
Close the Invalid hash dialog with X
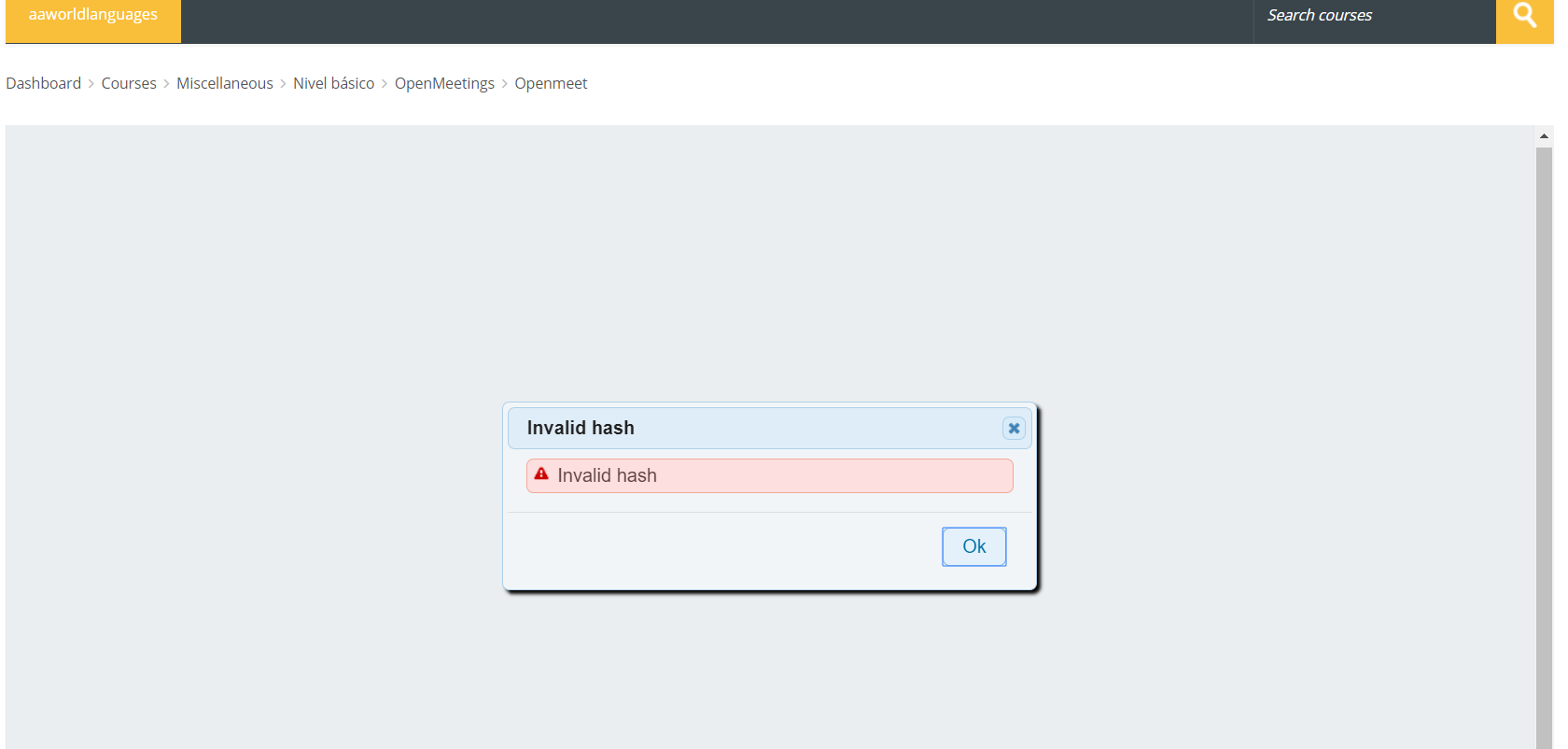(x=1014, y=428)
